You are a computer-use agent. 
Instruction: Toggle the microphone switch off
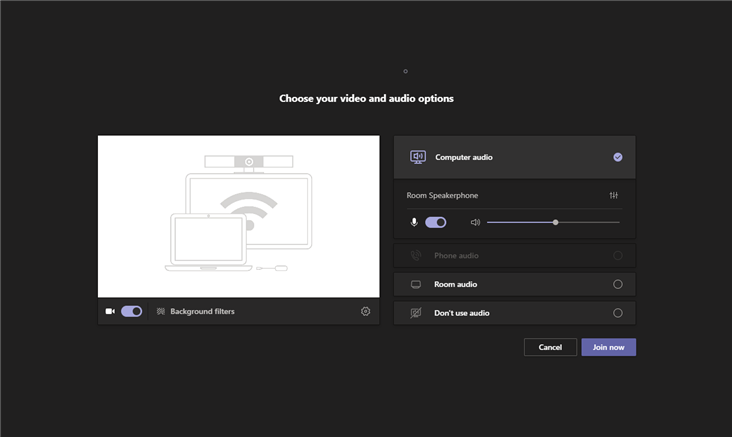click(436, 223)
